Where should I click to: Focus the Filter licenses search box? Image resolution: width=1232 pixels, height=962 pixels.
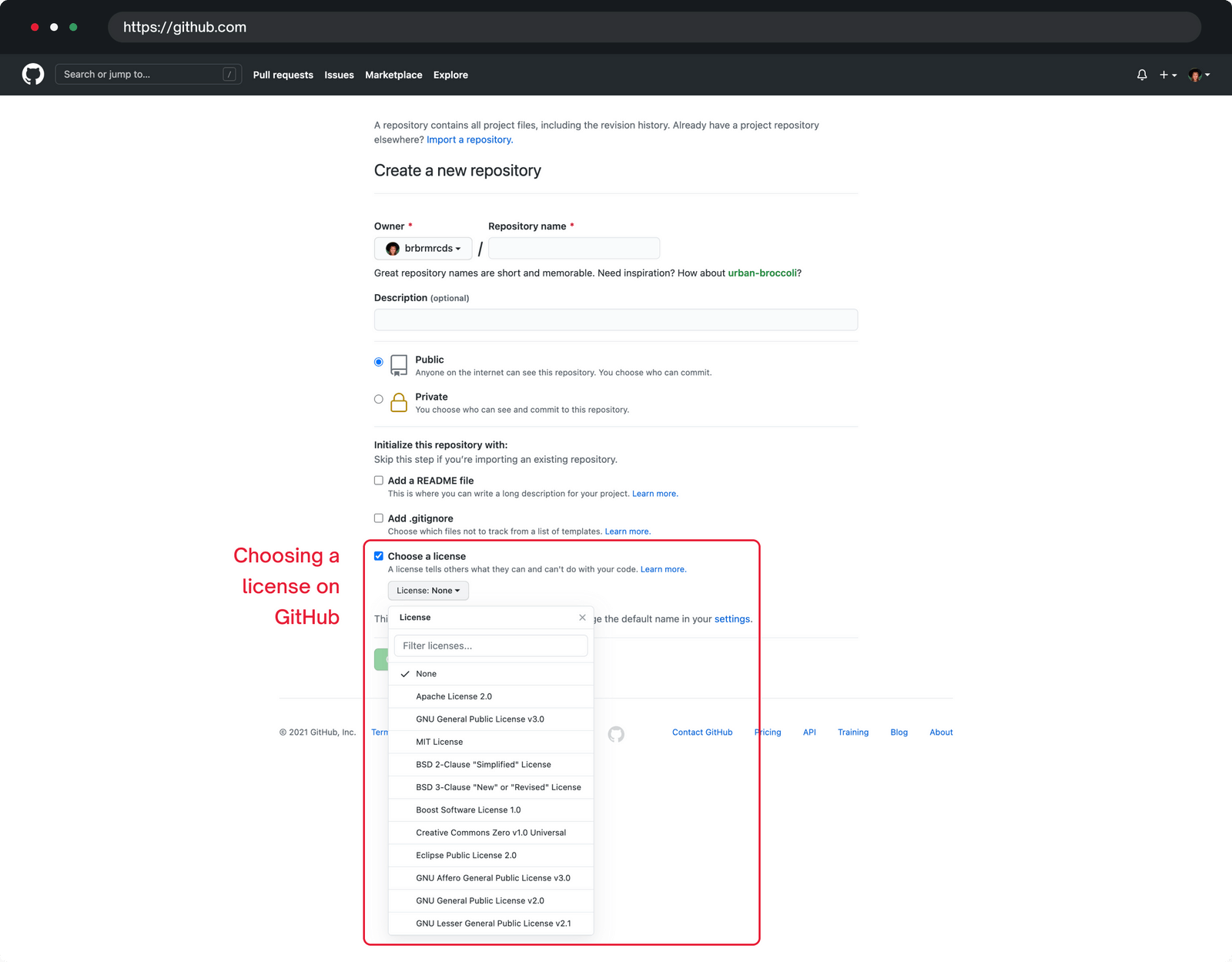[491, 646]
